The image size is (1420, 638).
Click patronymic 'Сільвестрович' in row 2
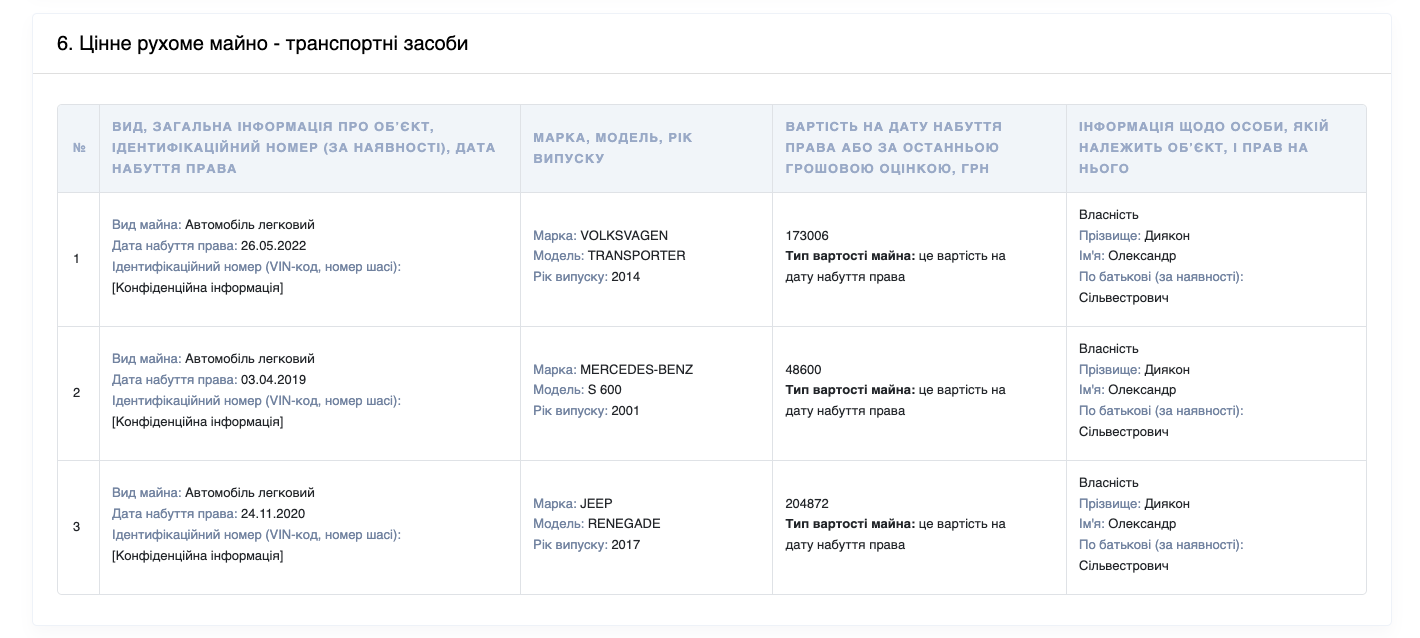point(1124,432)
